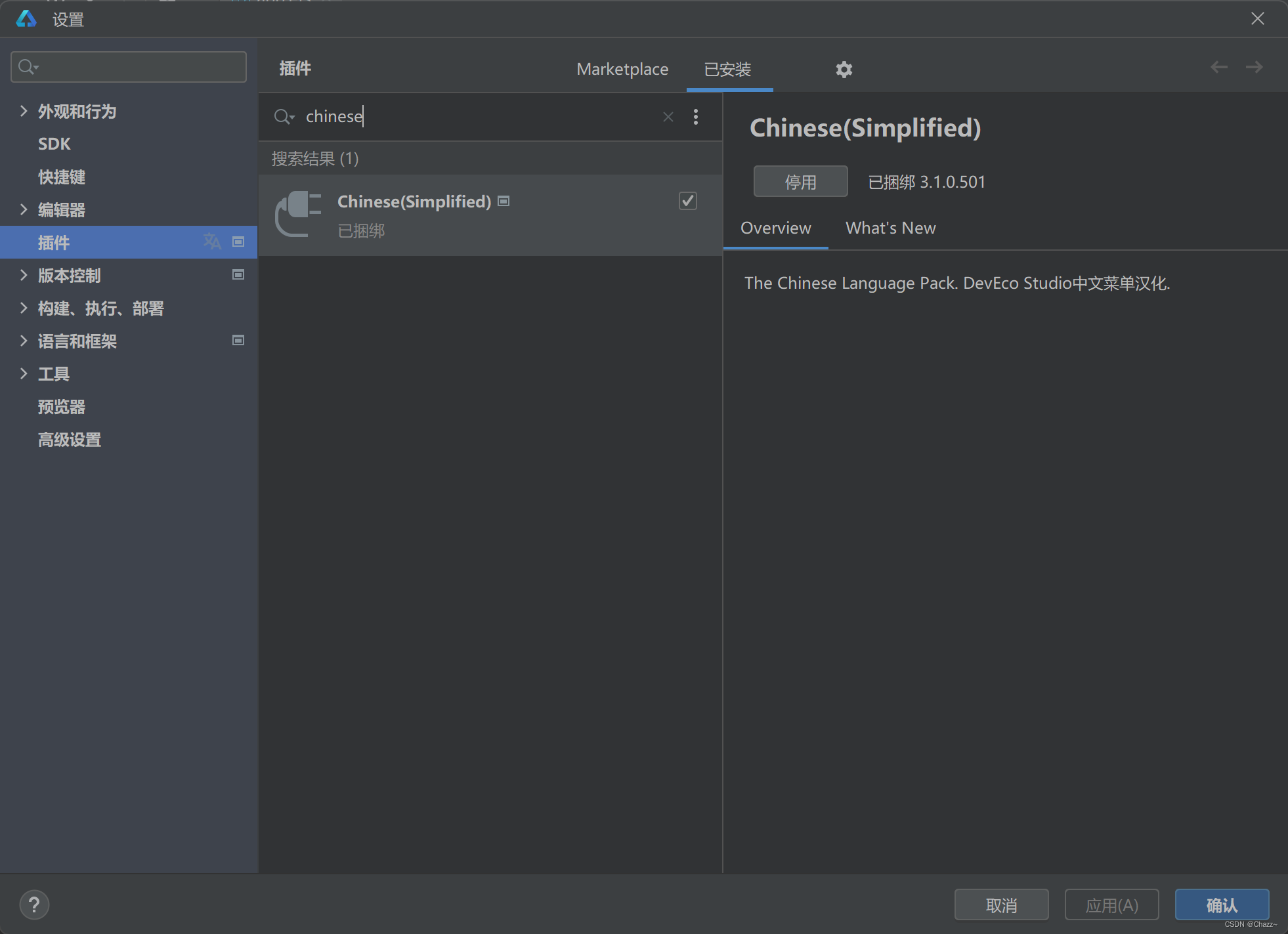Open the What's New tab
This screenshot has width=1288, height=934.
890,228
